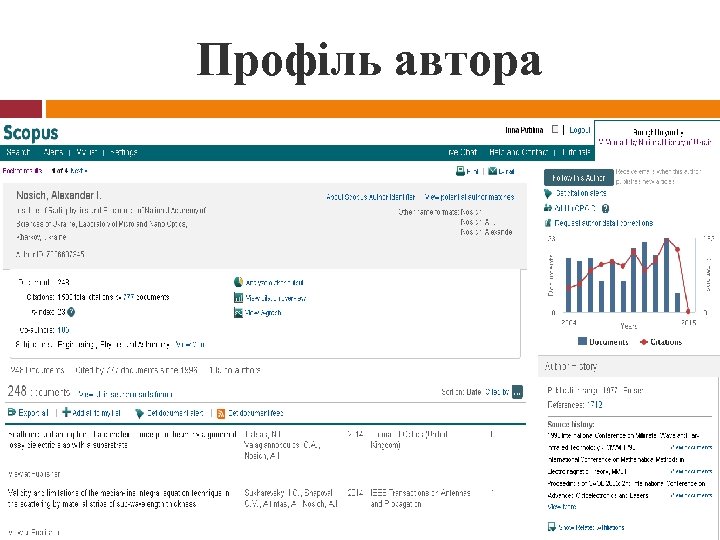Open the document titled with lossy dielectric slab
The height and width of the screenshot is (540, 720).
pyautogui.click(x=122, y=439)
